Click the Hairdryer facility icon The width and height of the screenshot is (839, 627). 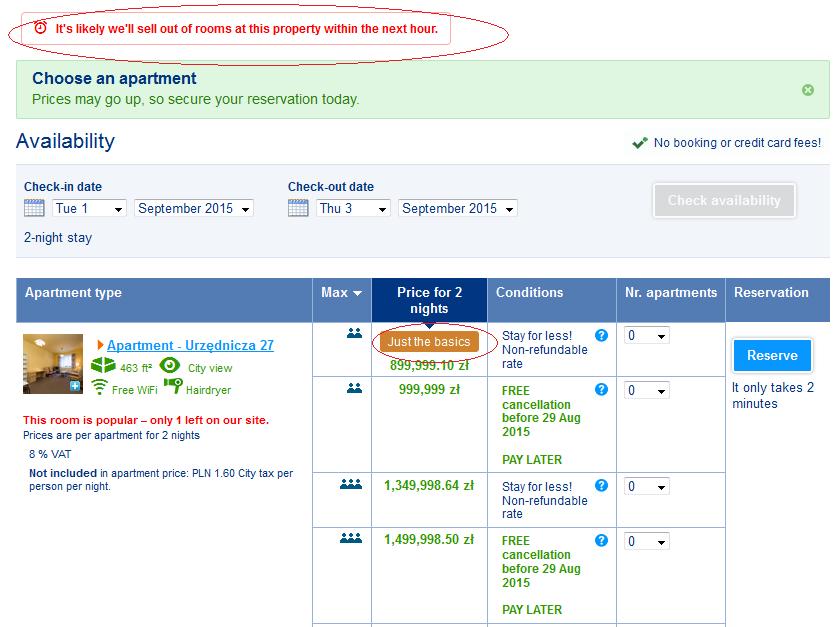[x=173, y=386]
